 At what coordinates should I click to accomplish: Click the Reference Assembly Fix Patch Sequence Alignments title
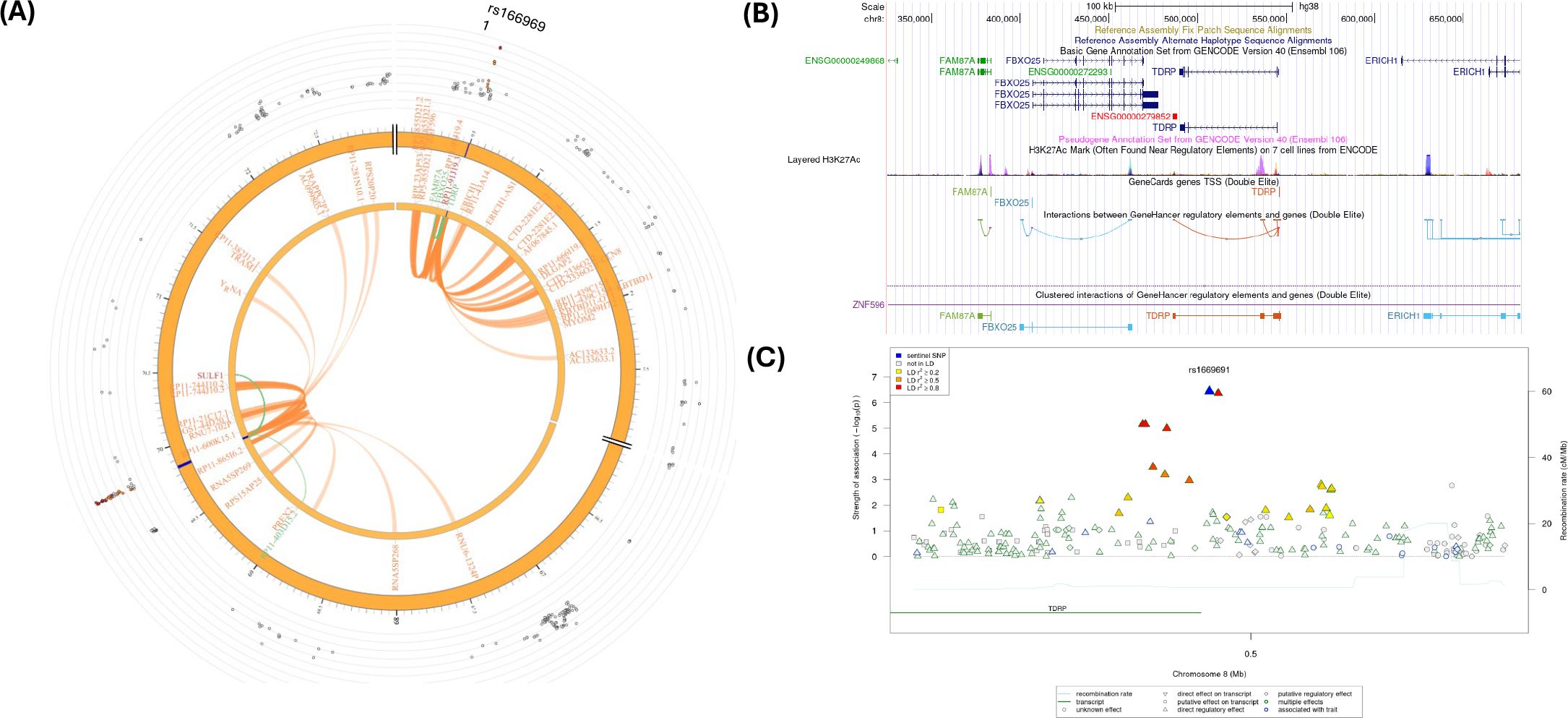point(1203,30)
